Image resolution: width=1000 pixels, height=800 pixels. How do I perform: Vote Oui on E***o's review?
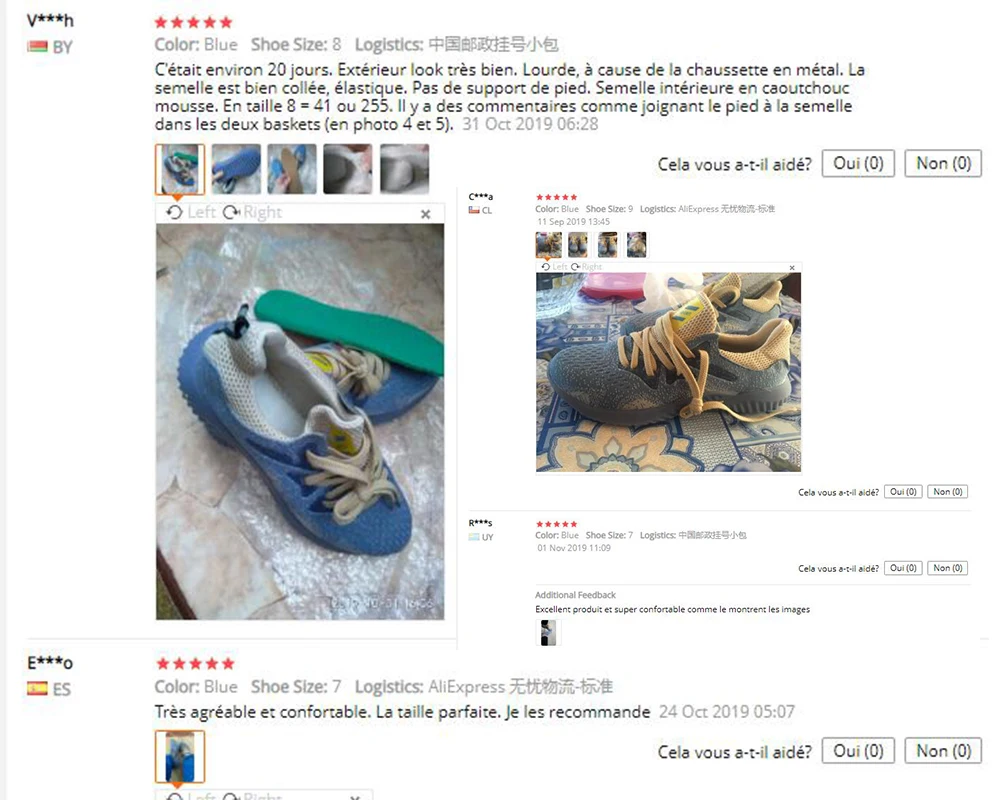(x=858, y=751)
